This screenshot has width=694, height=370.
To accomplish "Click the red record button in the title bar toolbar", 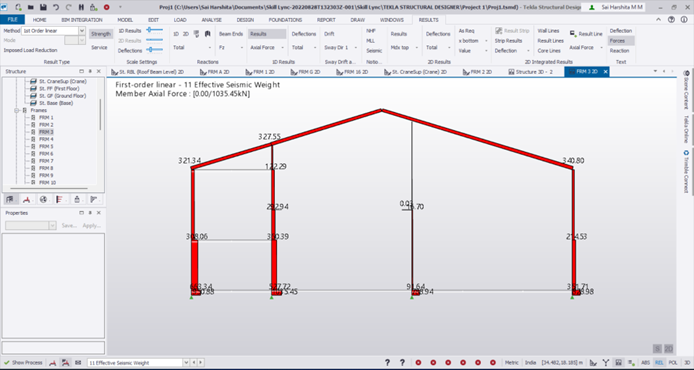I will pos(107,7).
